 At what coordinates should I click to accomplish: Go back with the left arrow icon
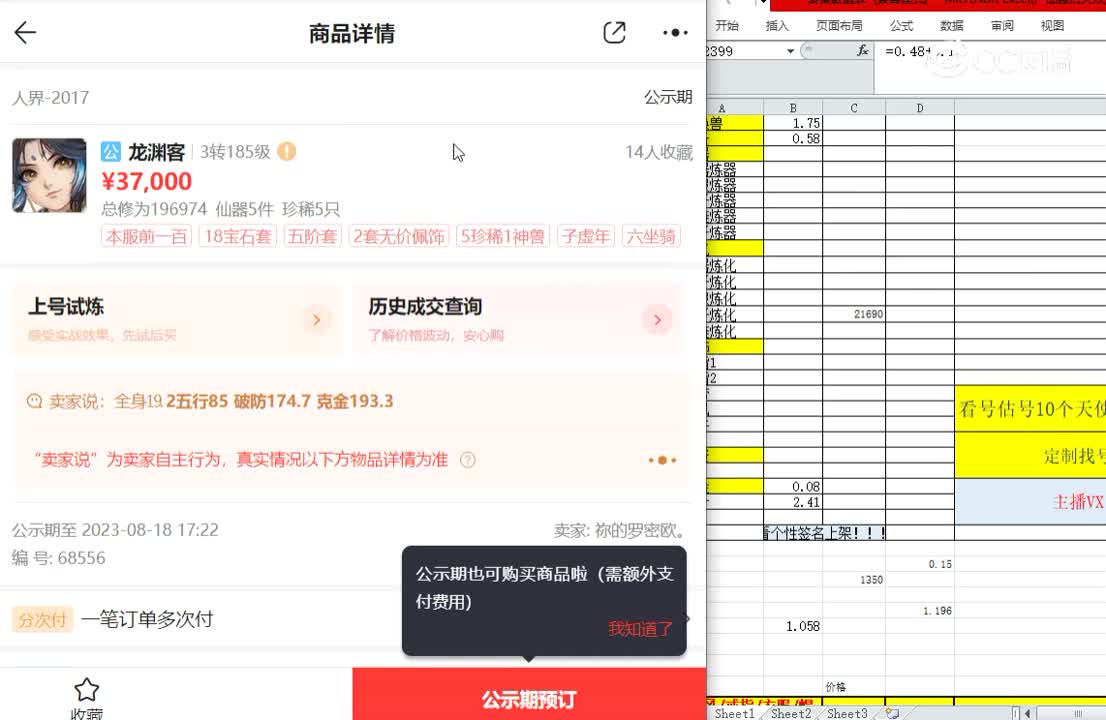(x=25, y=32)
